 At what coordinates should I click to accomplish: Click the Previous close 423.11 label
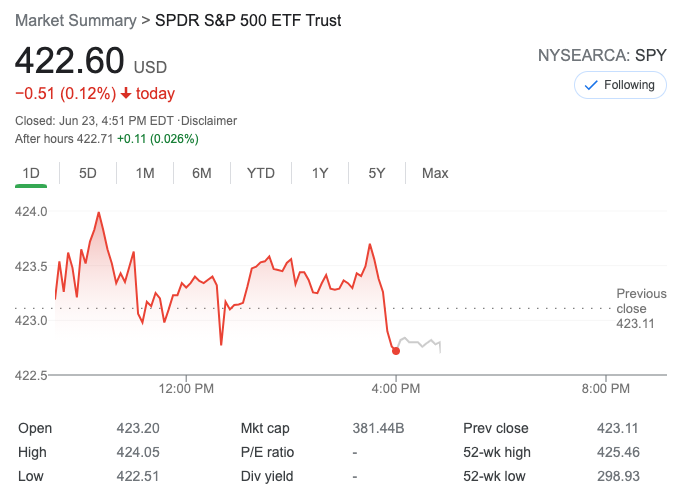[641, 308]
